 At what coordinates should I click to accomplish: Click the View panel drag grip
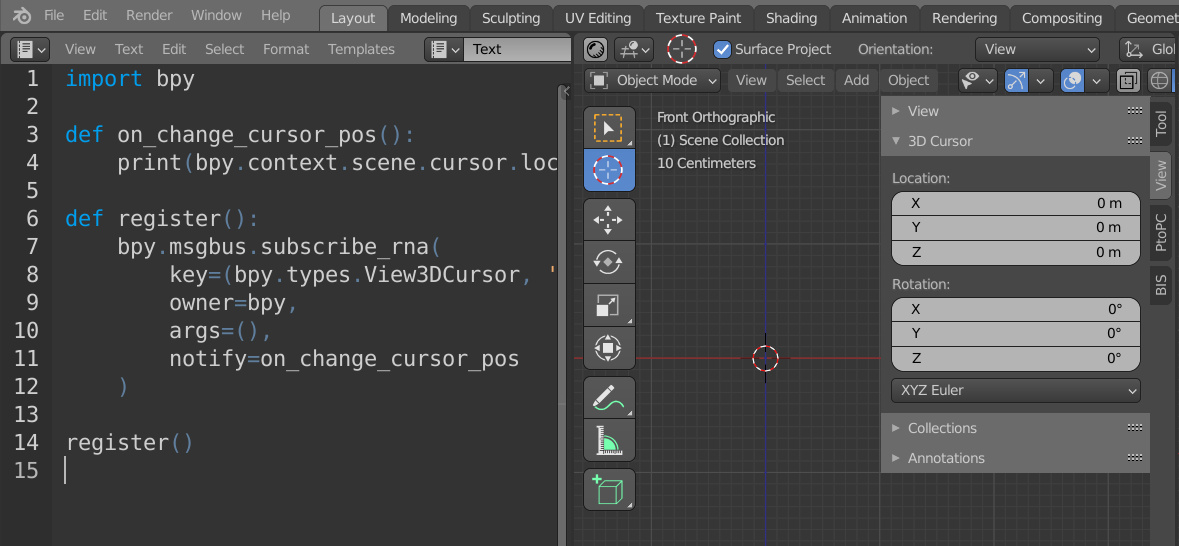(x=1135, y=111)
